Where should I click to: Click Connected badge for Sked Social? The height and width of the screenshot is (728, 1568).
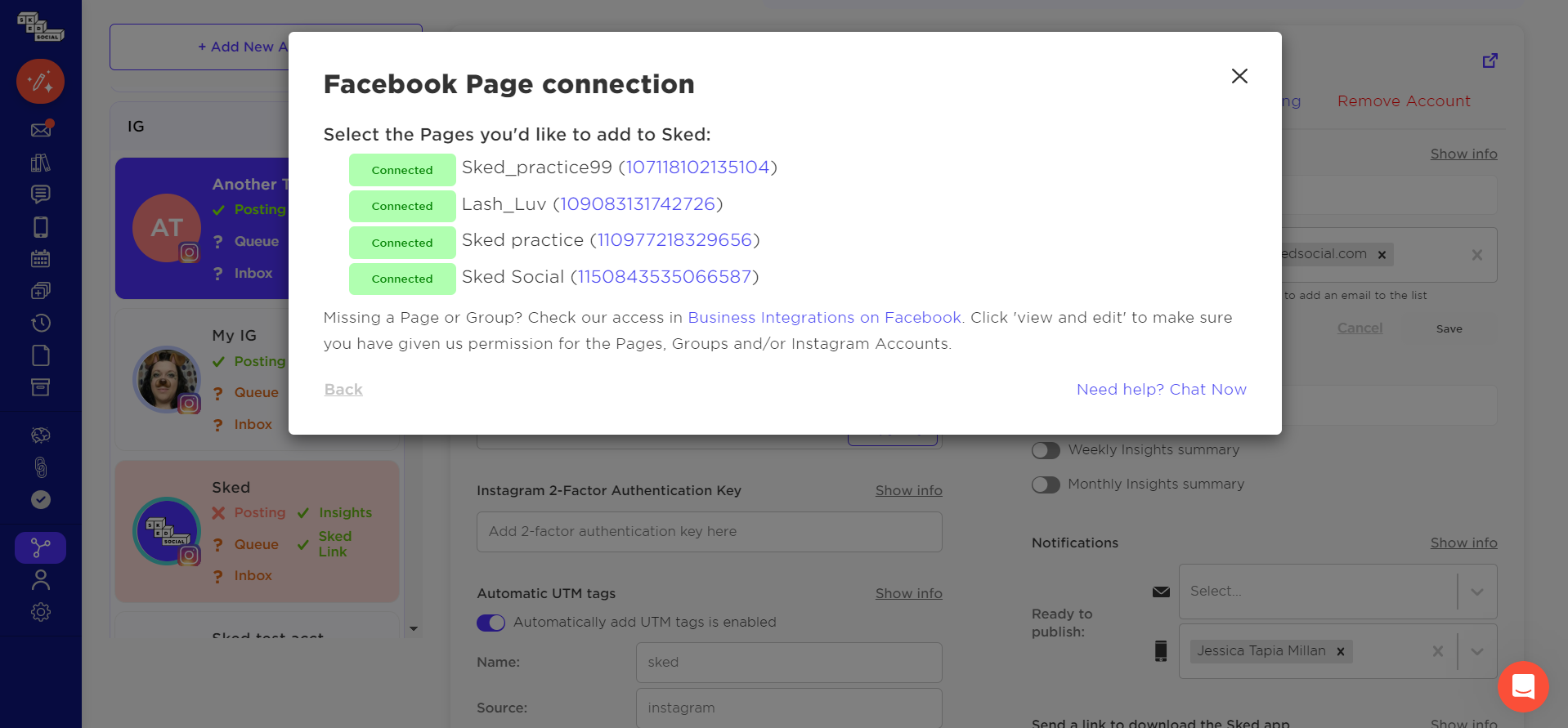coord(402,279)
